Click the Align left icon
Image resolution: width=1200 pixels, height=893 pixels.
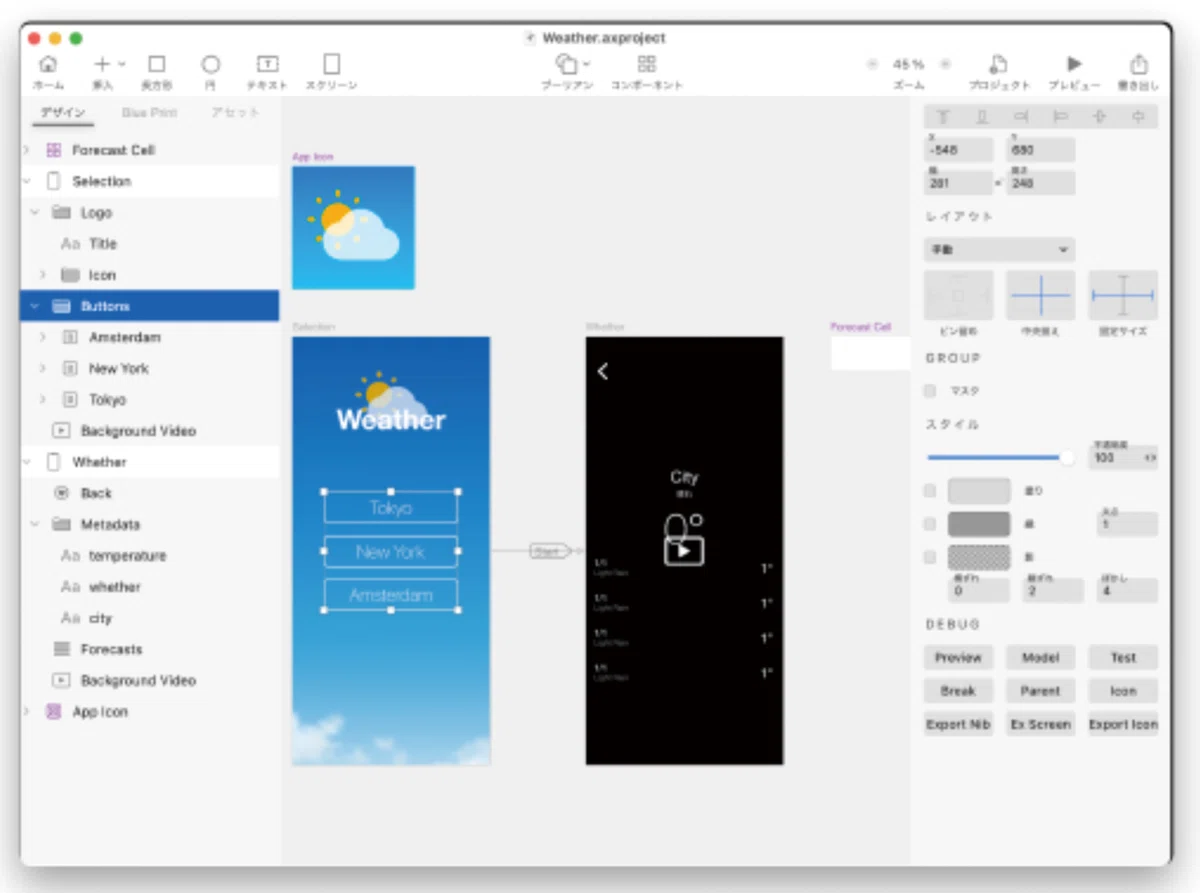click(x=1060, y=117)
